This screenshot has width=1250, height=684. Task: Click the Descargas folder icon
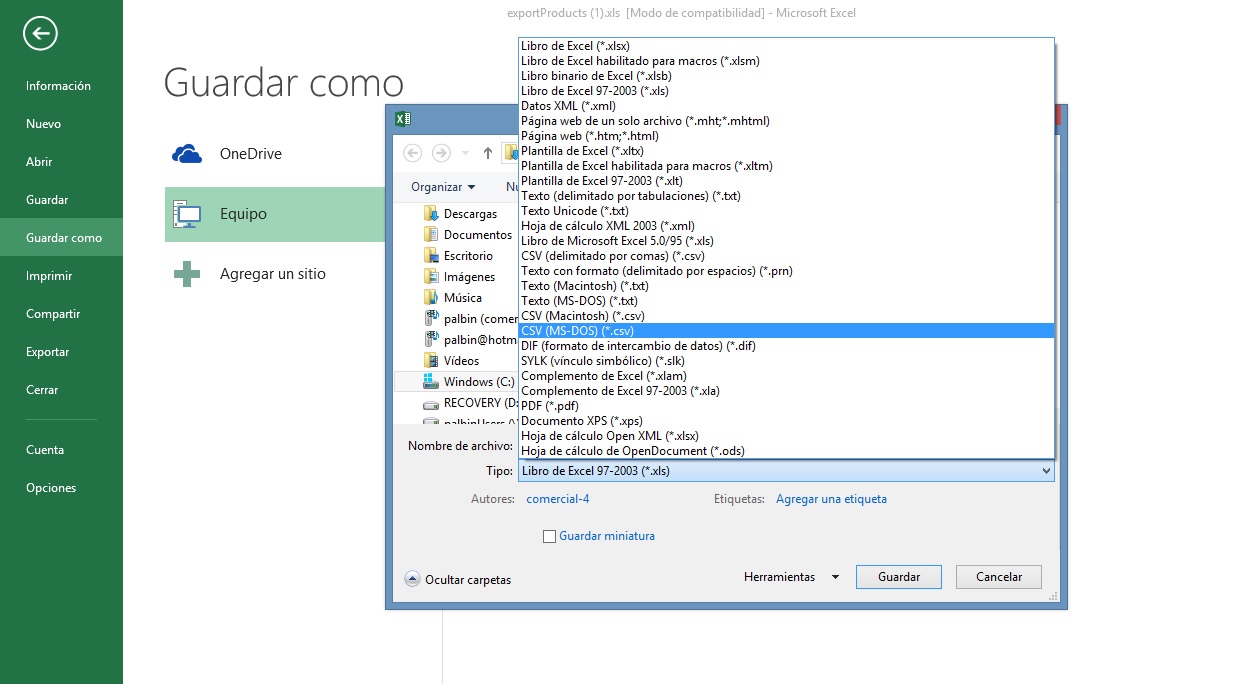coord(431,213)
